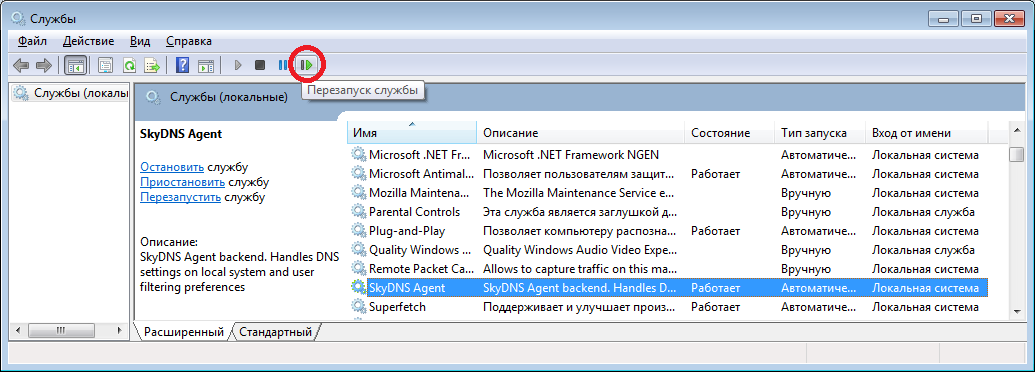Click gear icon of Parental Controls row
The image size is (1035, 375).
coord(358,212)
